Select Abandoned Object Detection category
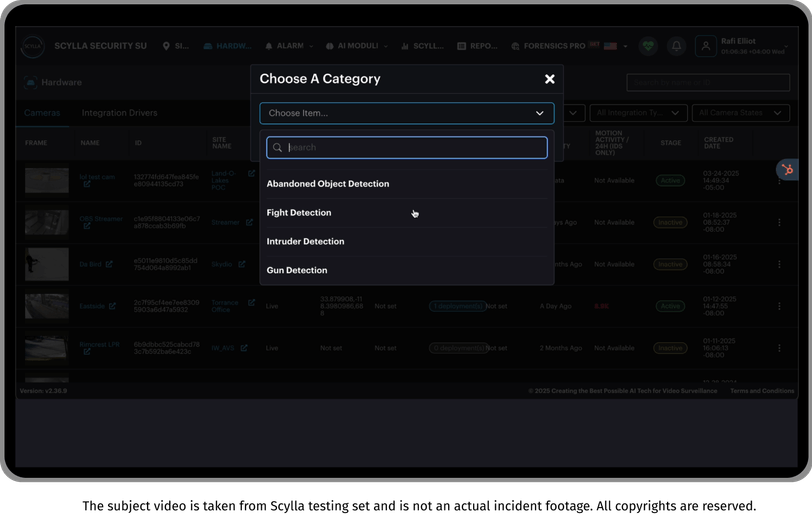Screen dimensions: 812x519 [407, 184]
